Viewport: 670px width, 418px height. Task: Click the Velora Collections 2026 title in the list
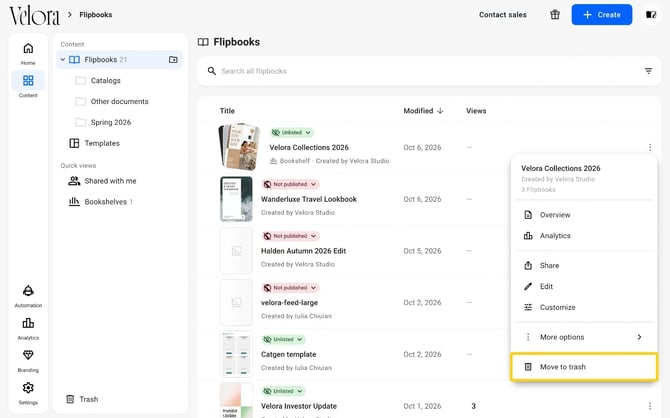(309, 147)
